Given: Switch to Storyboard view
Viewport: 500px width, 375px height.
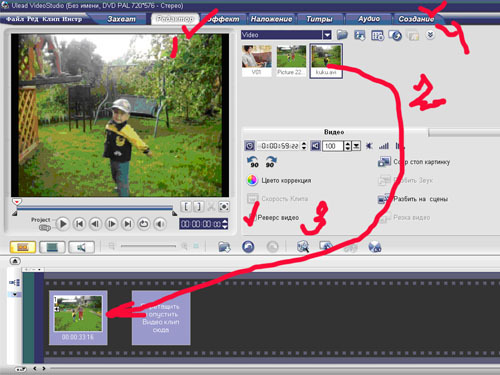Looking at the screenshot, I should point(23,247).
